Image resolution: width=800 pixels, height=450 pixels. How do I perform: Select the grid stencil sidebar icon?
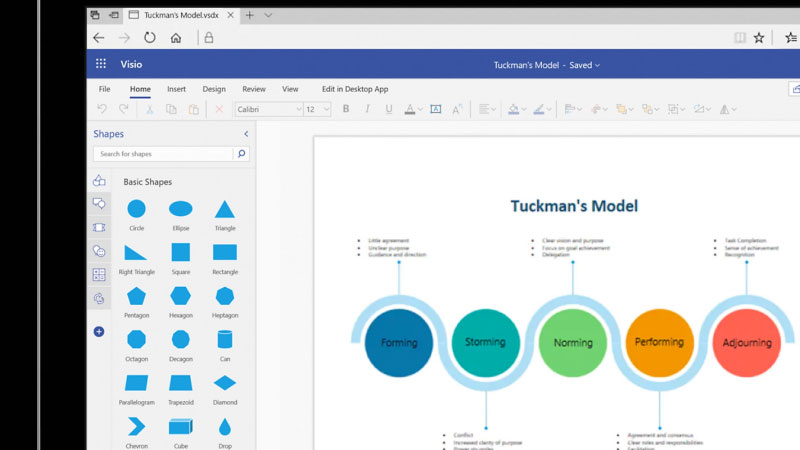point(99,274)
